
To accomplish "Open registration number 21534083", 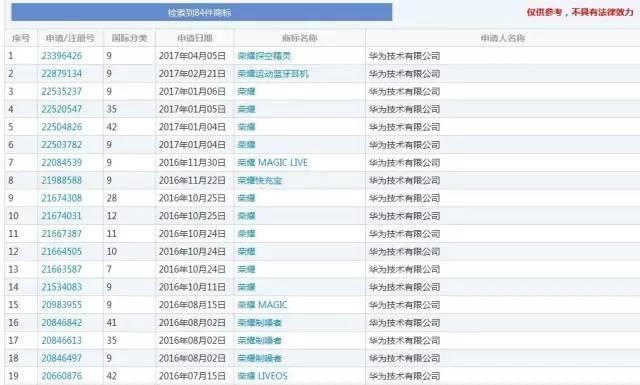I will point(62,287).
